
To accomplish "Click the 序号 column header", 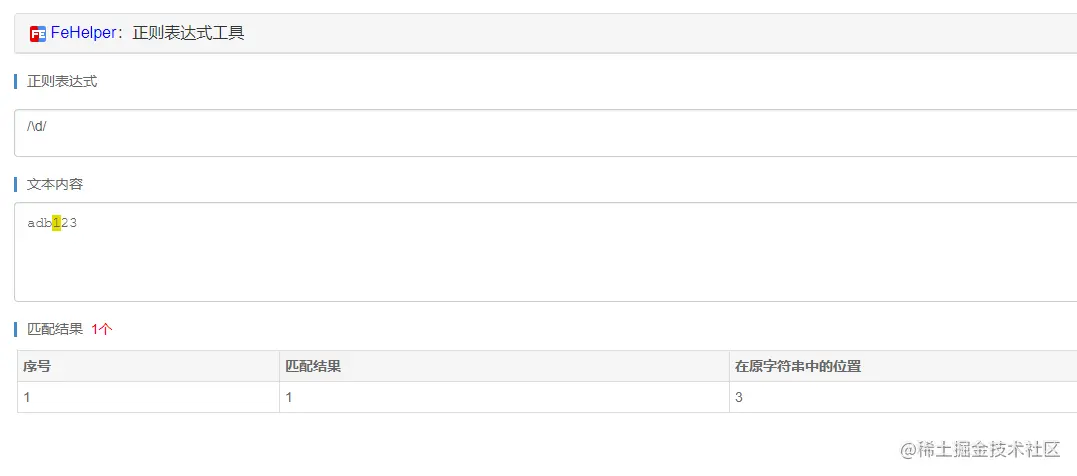I will pyautogui.click(x=37, y=366).
